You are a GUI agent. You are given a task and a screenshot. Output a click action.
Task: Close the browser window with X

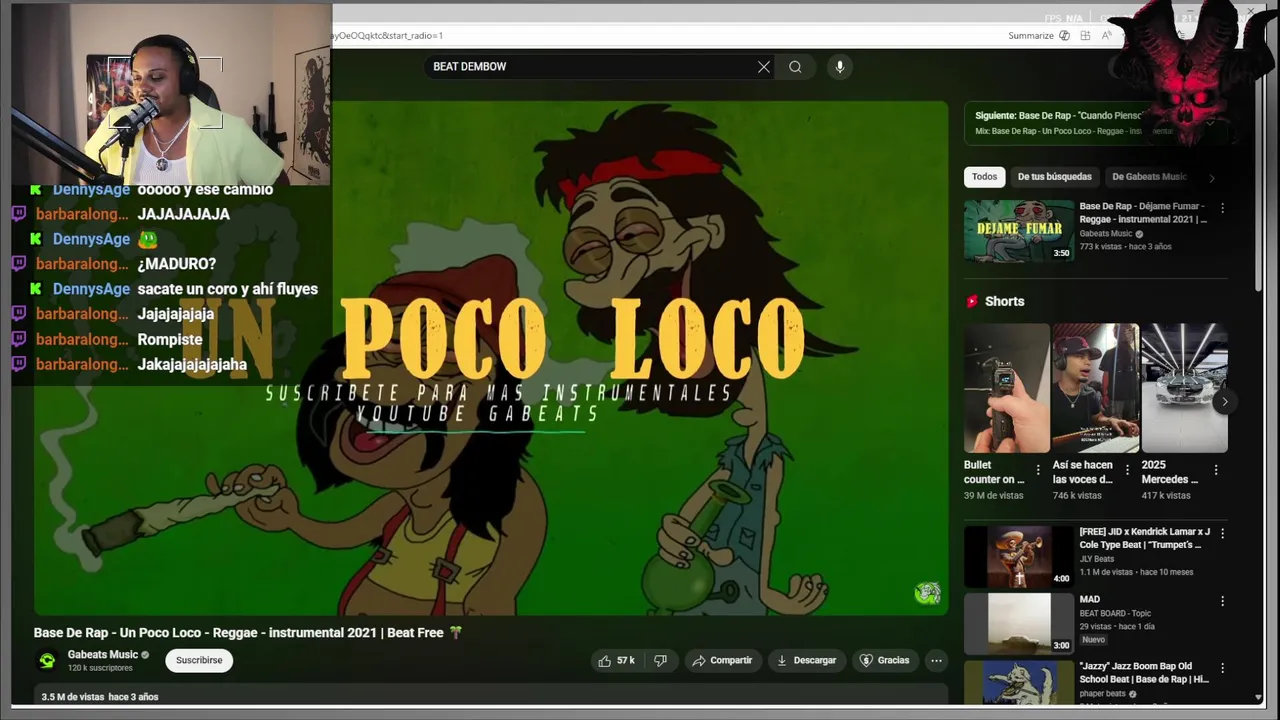(1250, 12)
